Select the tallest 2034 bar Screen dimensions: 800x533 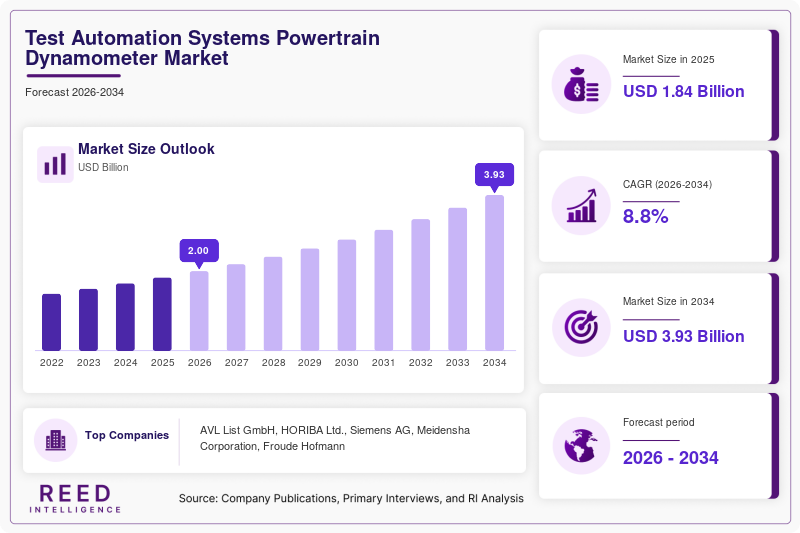(x=494, y=273)
